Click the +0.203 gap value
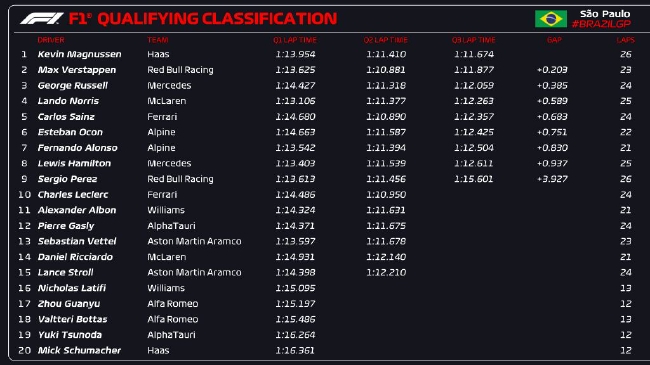 tap(552, 70)
